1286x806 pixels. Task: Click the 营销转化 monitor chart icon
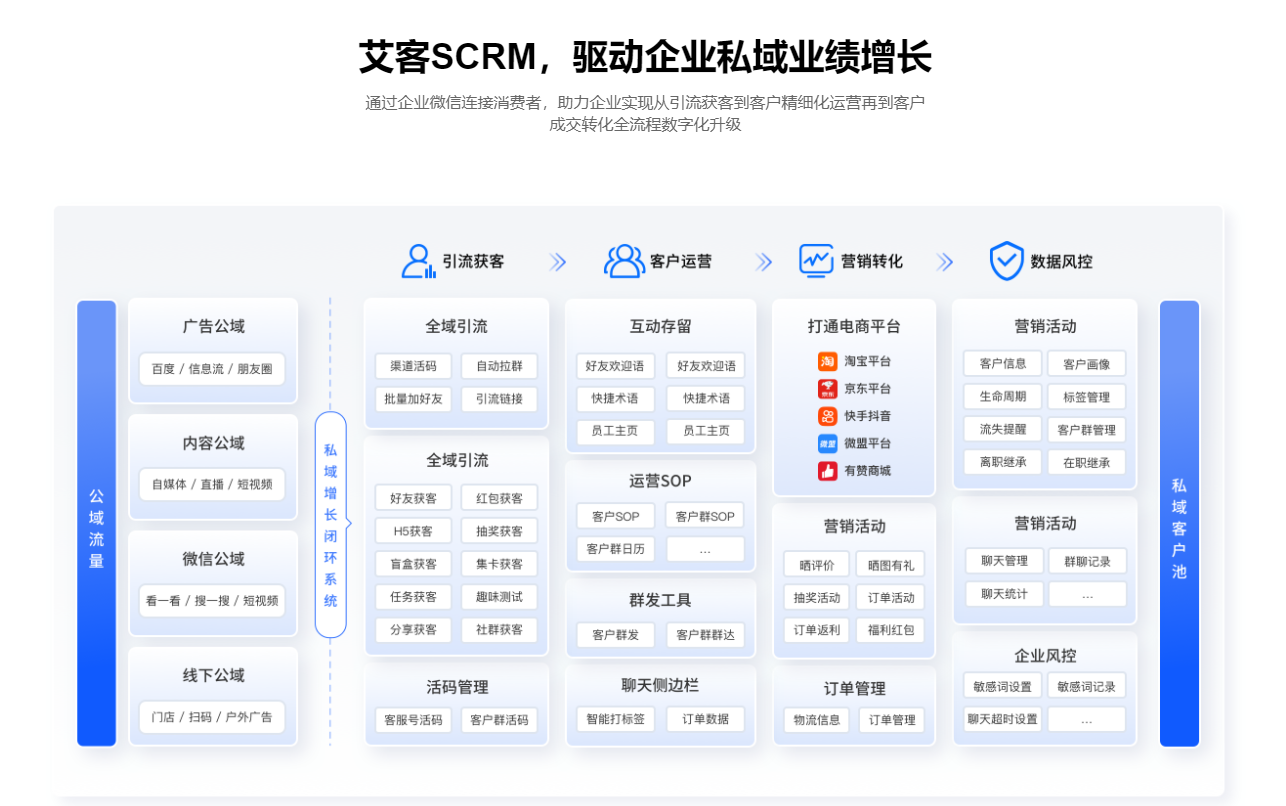tap(816, 261)
